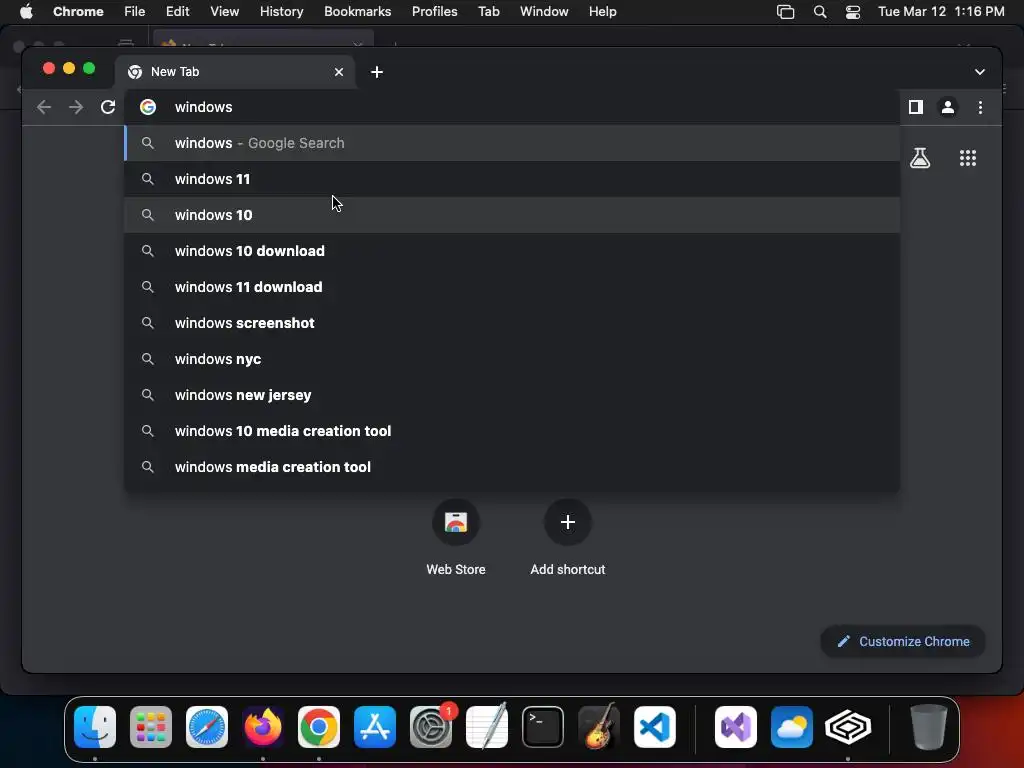Open Chrome from the Dock
This screenshot has height=768, width=1024.
319,727
